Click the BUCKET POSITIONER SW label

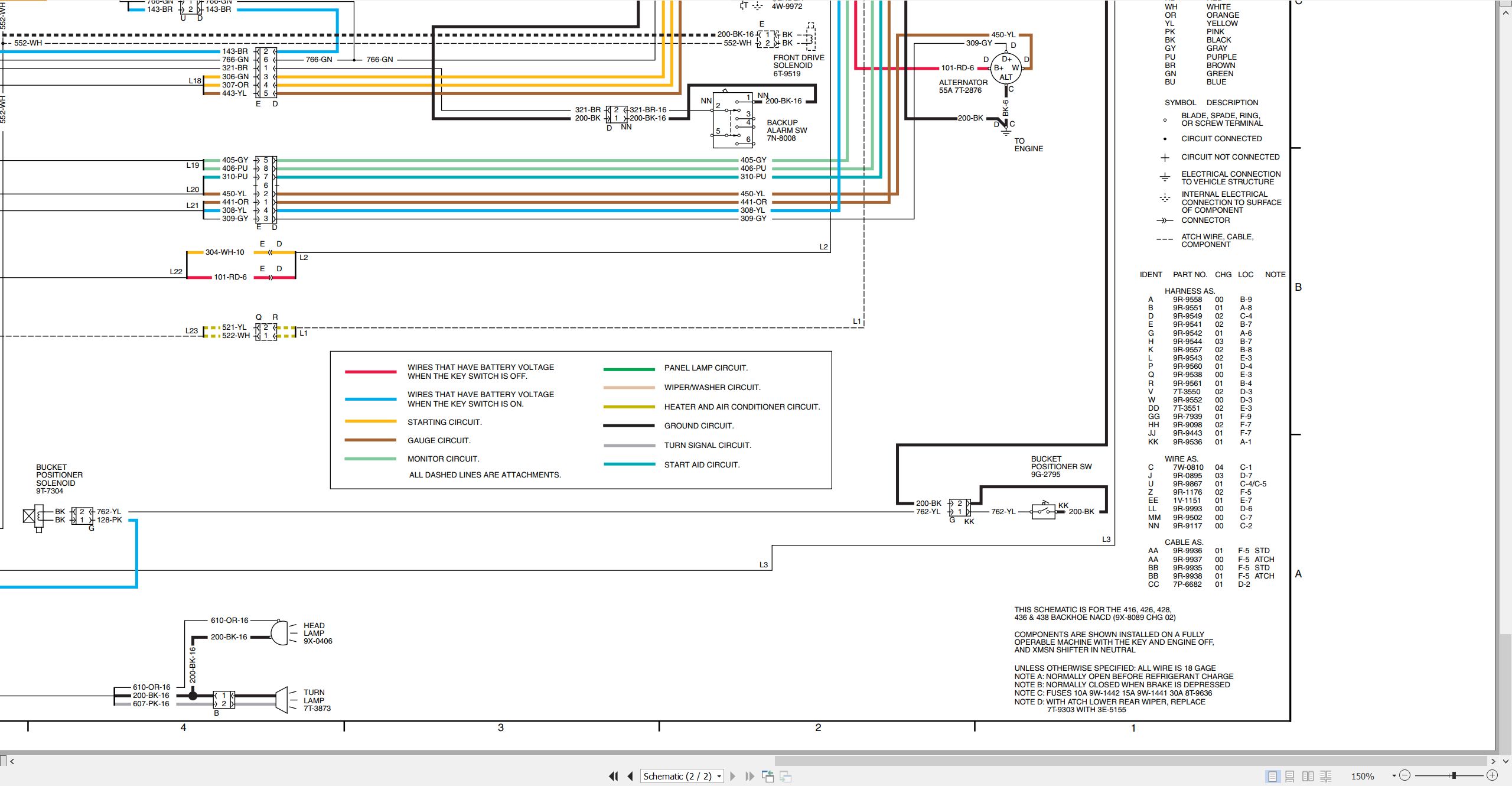click(1061, 466)
